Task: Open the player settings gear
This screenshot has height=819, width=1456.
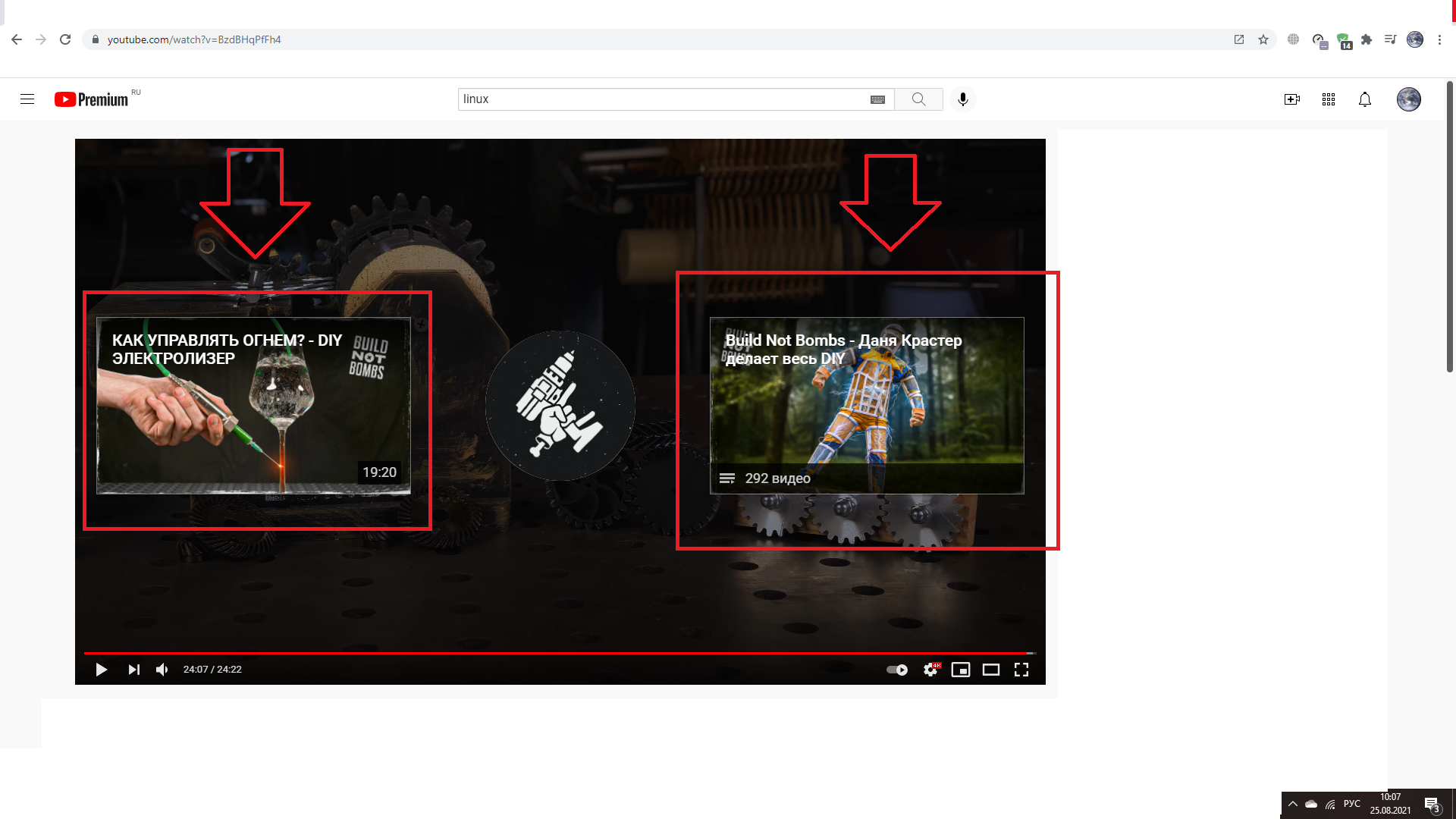Action: (x=931, y=670)
